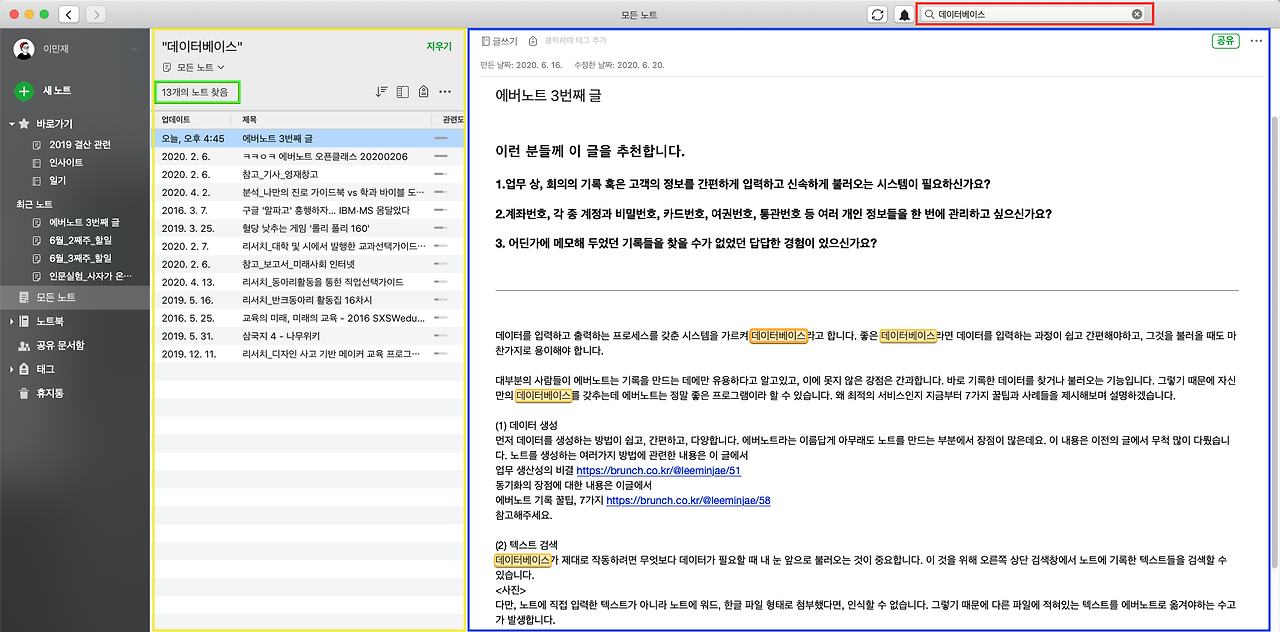Click the note header tag icon
Screen dimensions: 1280x632
(533, 41)
